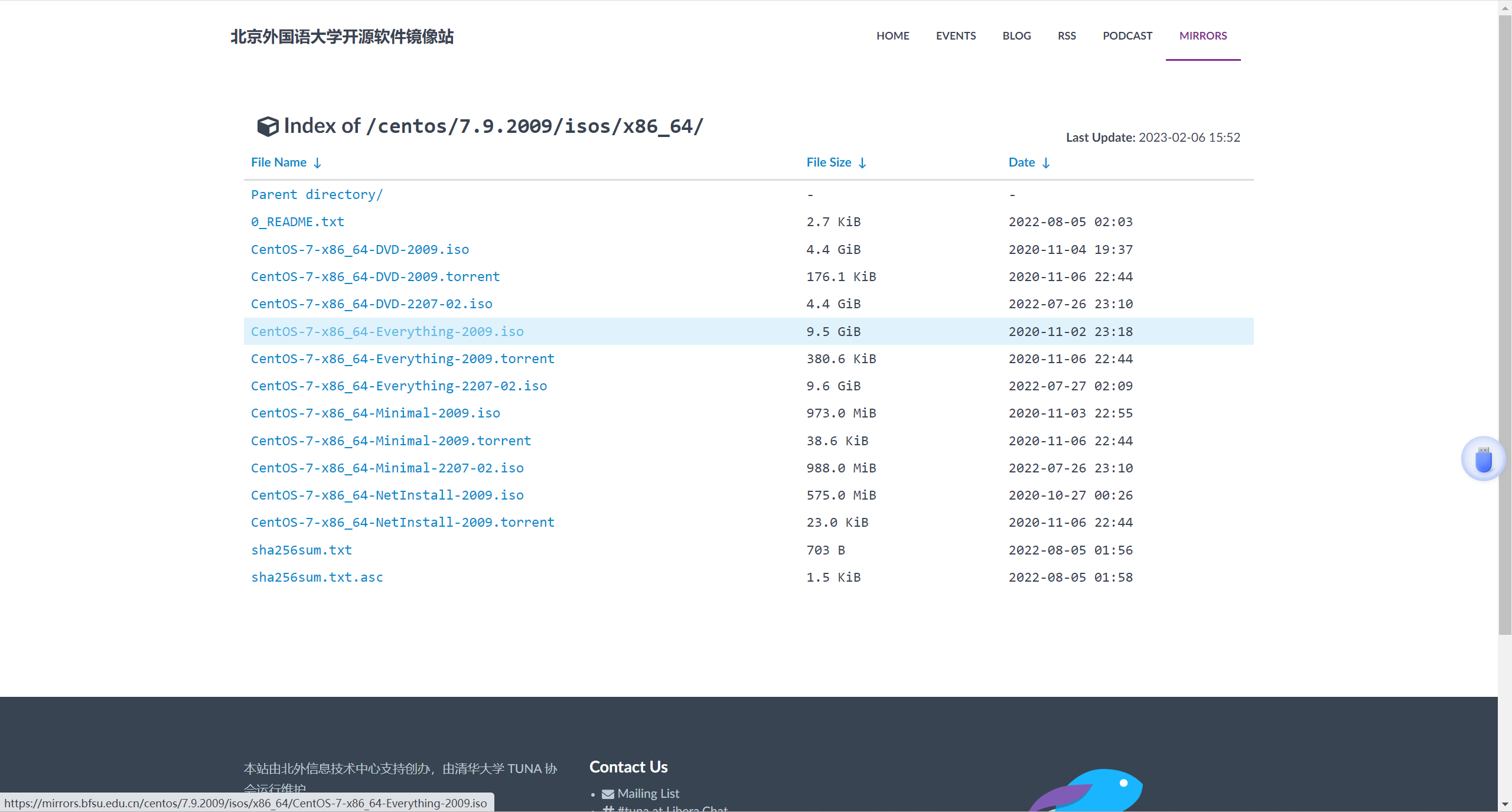
Task: Click the 38.6 KiB size cell
Action: [x=838, y=441]
